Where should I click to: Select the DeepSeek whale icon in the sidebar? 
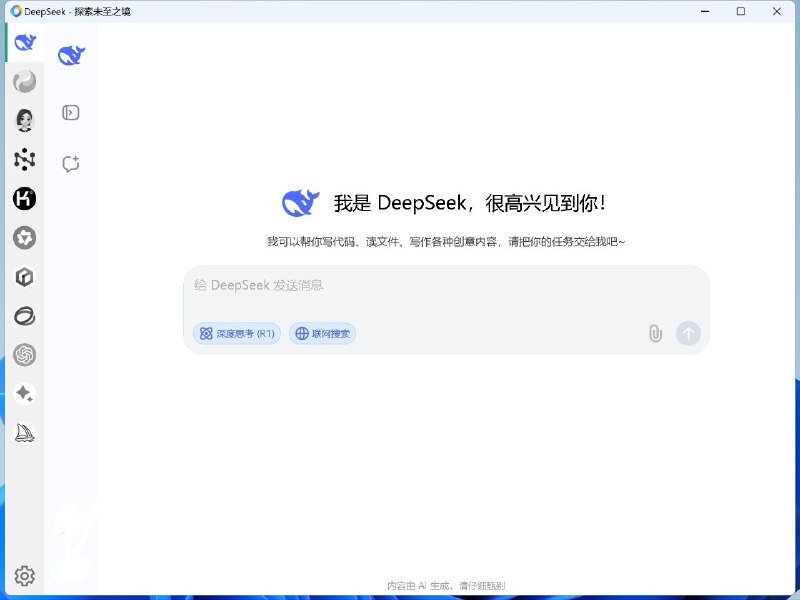point(24,42)
